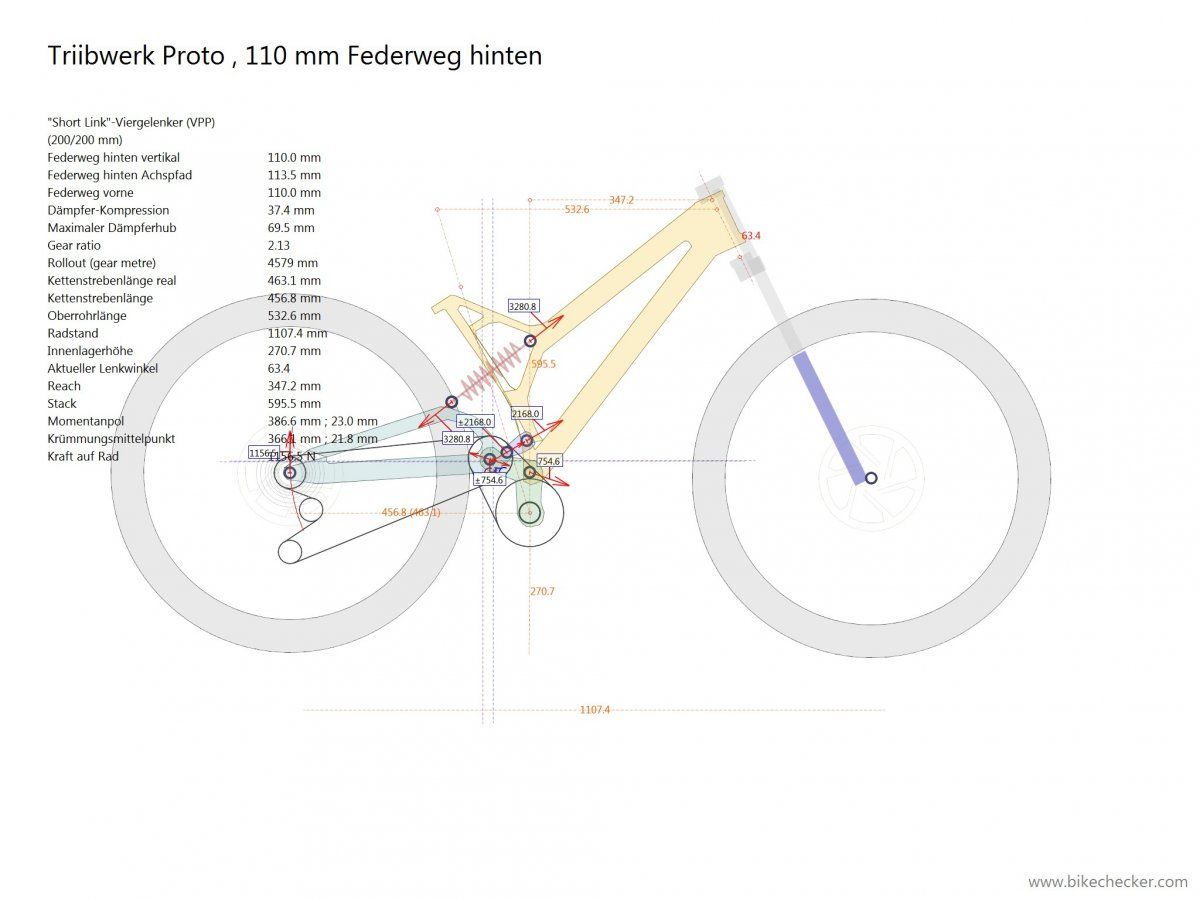Select the 347.2 reach dimension label
The height and width of the screenshot is (900, 1200).
pyautogui.click(x=621, y=201)
